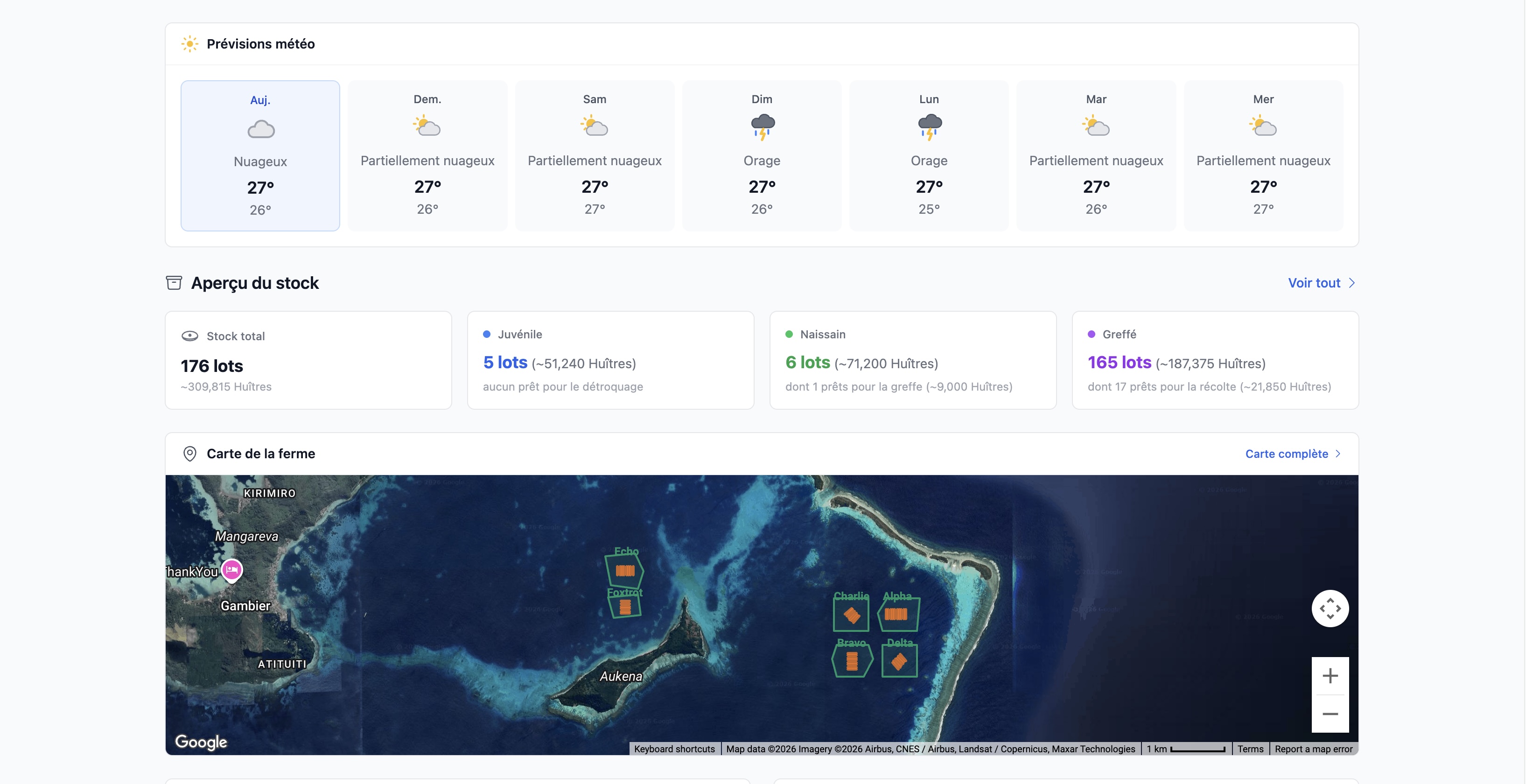Click the ATITUITI map label
Image resolution: width=1526 pixels, height=784 pixels.
(282, 664)
